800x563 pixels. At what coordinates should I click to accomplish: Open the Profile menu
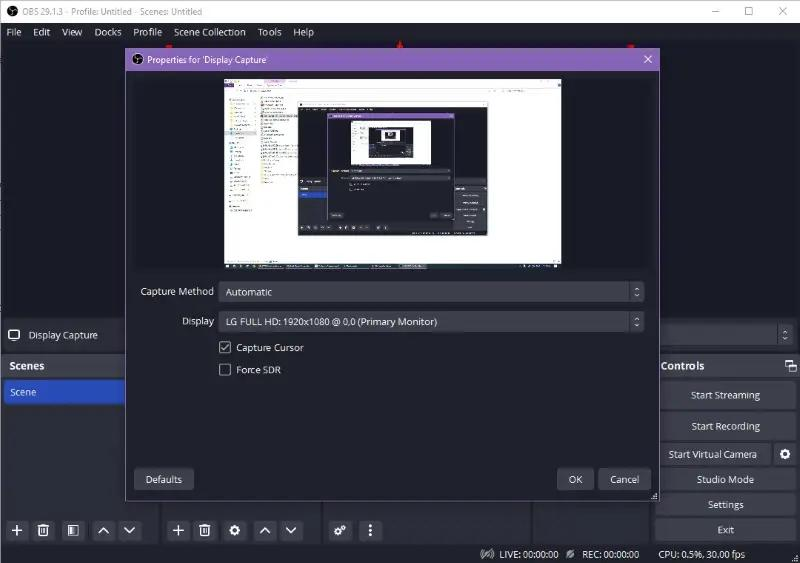coord(147,32)
